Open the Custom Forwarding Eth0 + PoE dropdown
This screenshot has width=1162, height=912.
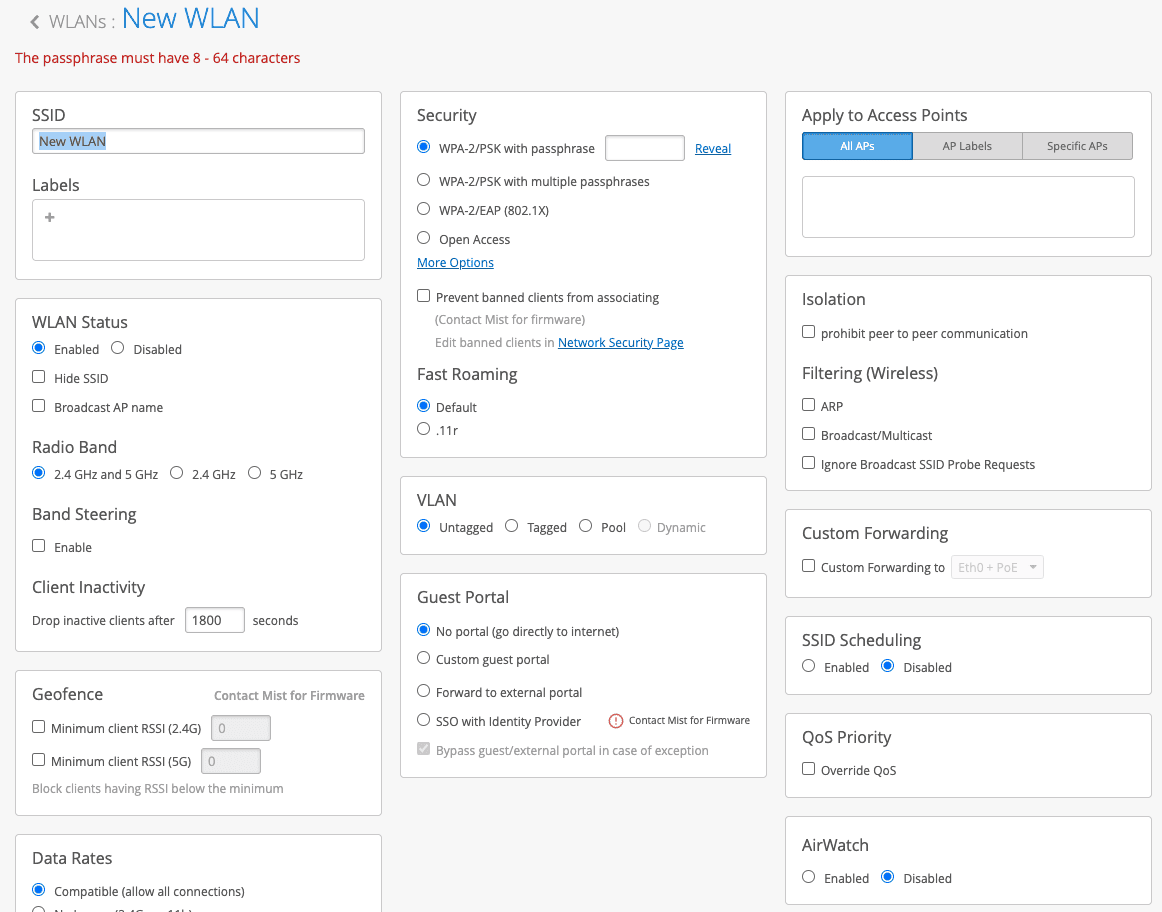tap(996, 567)
